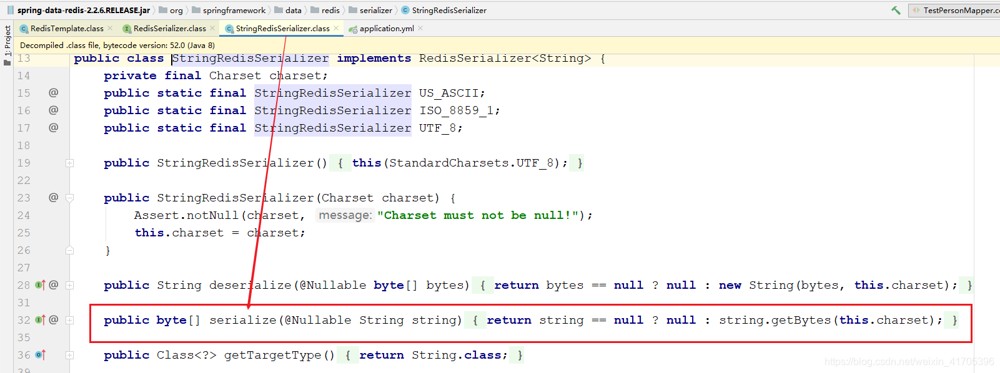Click the @ annotation gutter icon on line 17
Image resolution: width=1000 pixels, height=373 pixels.
tap(54, 128)
